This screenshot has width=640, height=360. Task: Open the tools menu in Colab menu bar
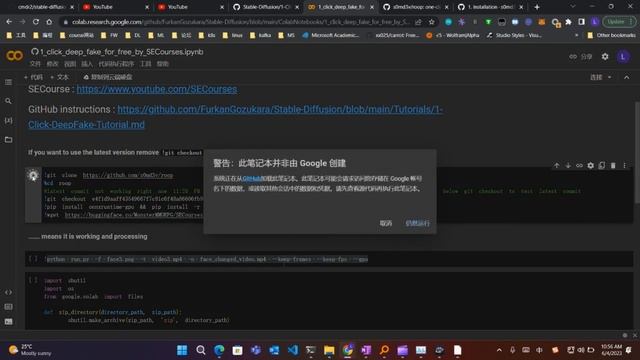[x=145, y=64]
